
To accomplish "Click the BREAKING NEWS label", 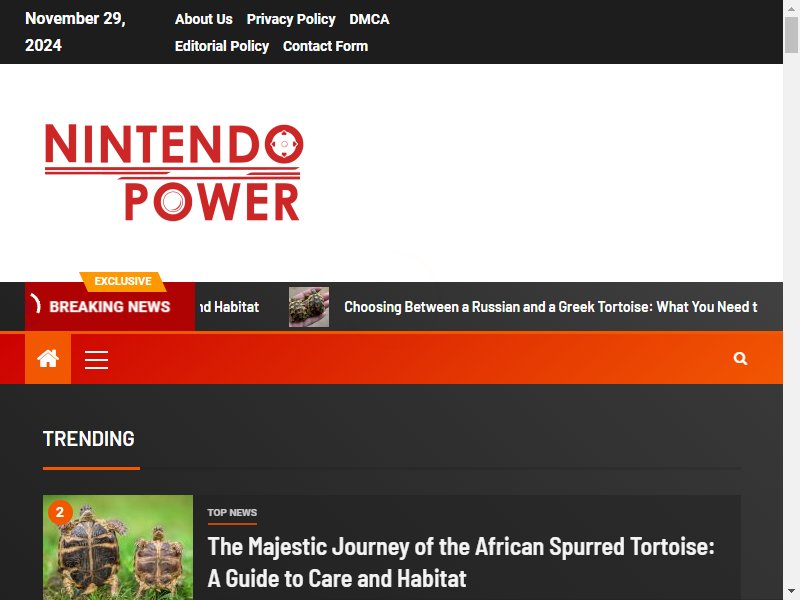I will point(110,307).
